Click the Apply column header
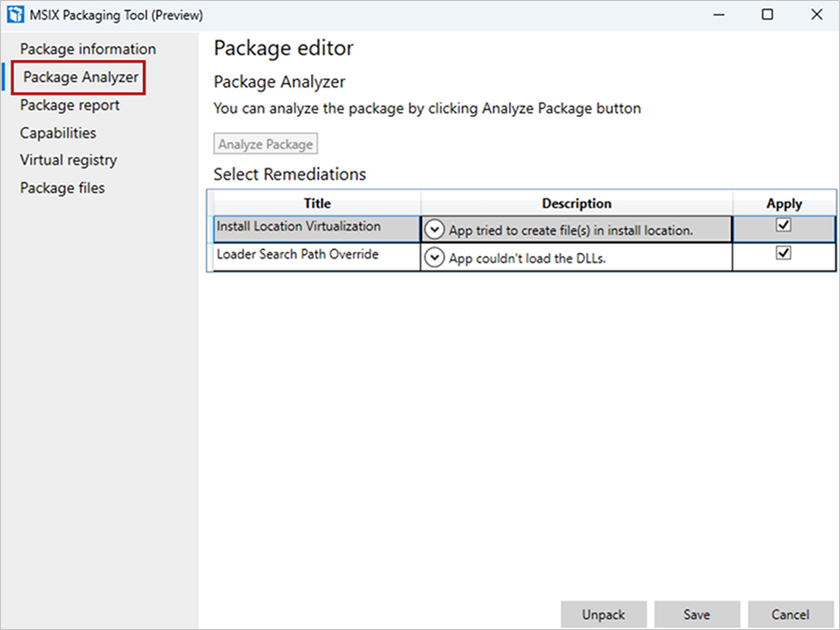The height and width of the screenshot is (630, 840). (x=784, y=203)
